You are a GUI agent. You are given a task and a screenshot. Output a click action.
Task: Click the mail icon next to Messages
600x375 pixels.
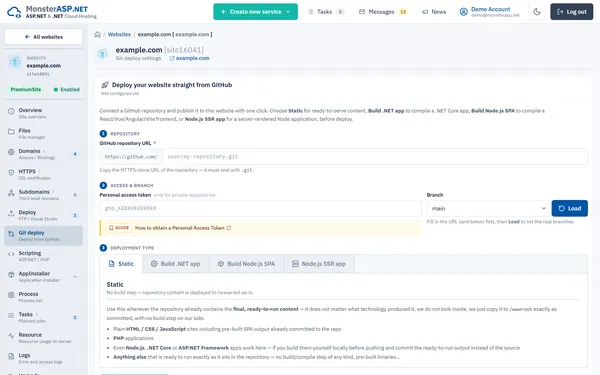pyautogui.click(x=362, y=12)
